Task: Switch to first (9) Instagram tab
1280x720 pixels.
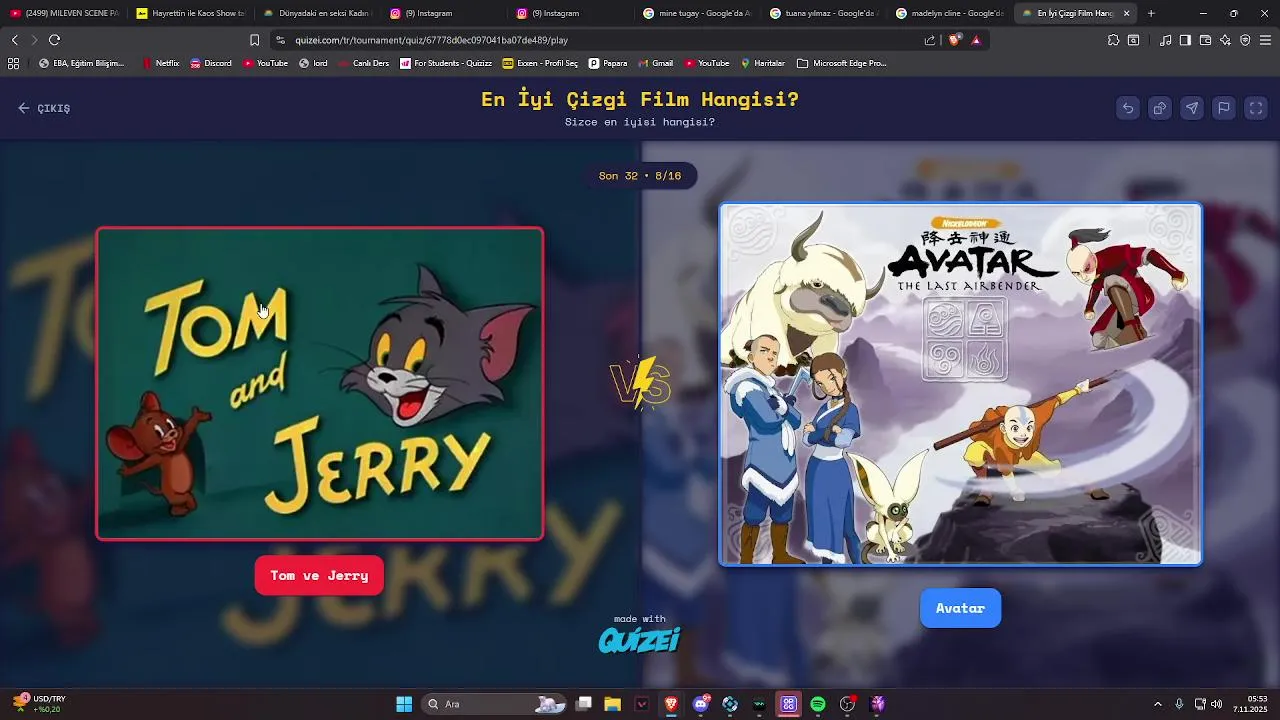Action: (444, 13)
